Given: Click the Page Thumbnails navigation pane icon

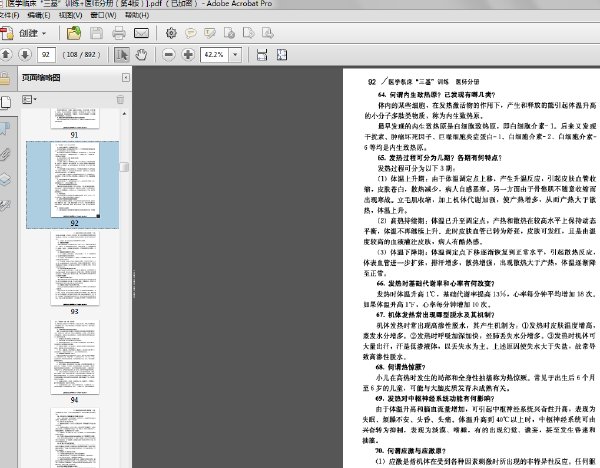Looking at the screenshot, I should tap(6, 103).
